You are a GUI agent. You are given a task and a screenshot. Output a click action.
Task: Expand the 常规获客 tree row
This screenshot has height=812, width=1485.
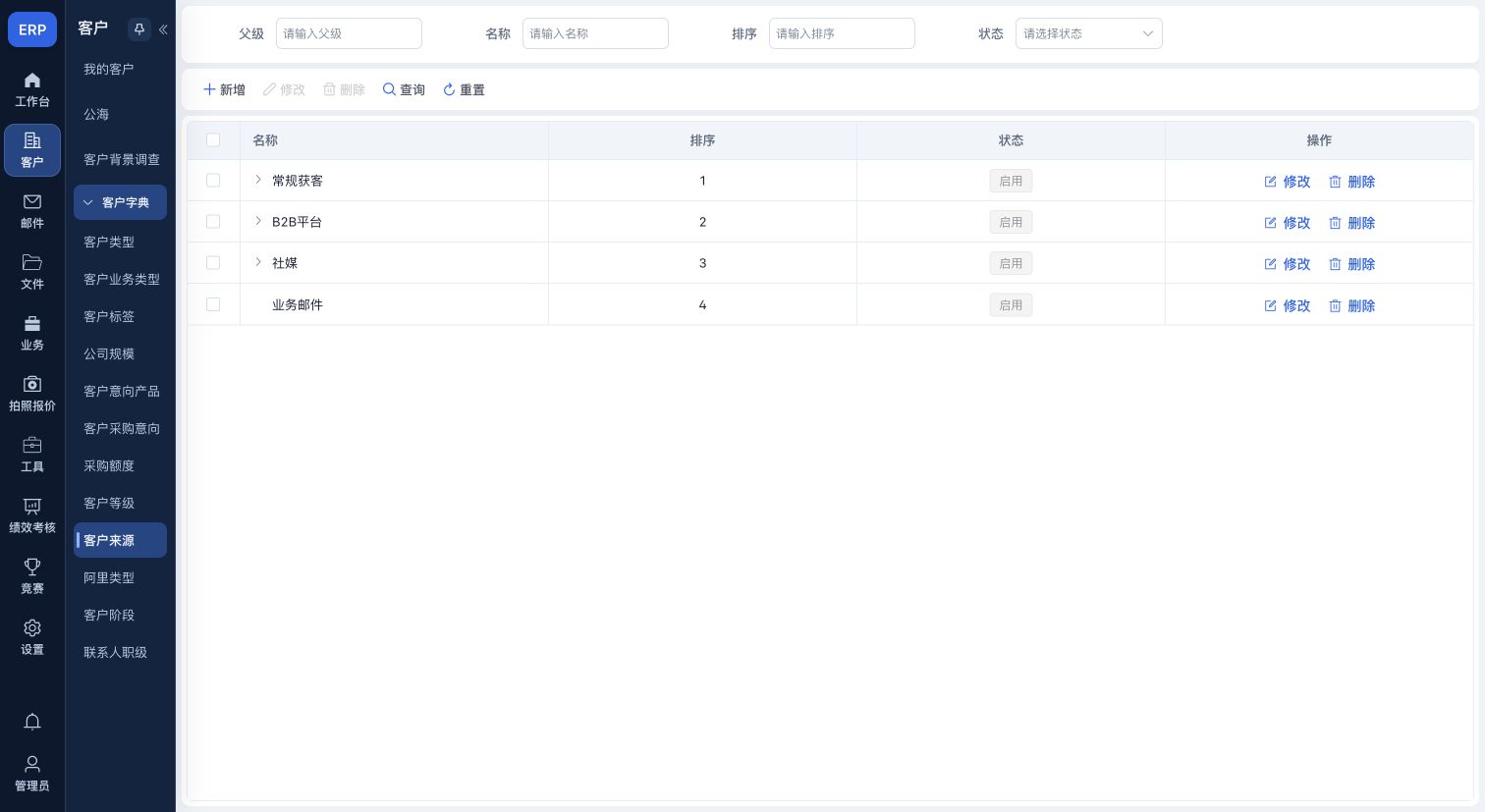coord(258,180)
